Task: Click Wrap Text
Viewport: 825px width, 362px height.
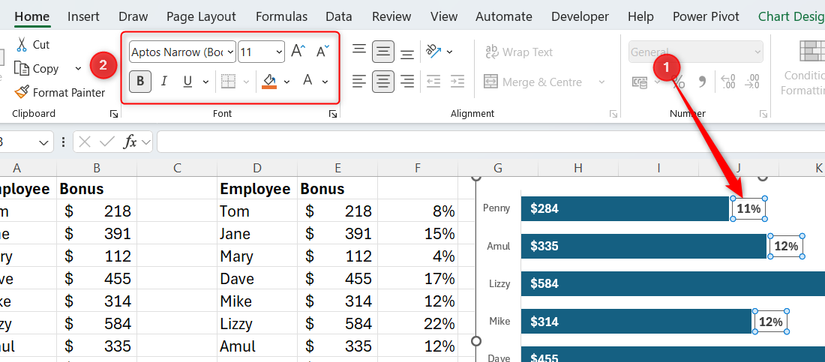Action: pos(519,52)
